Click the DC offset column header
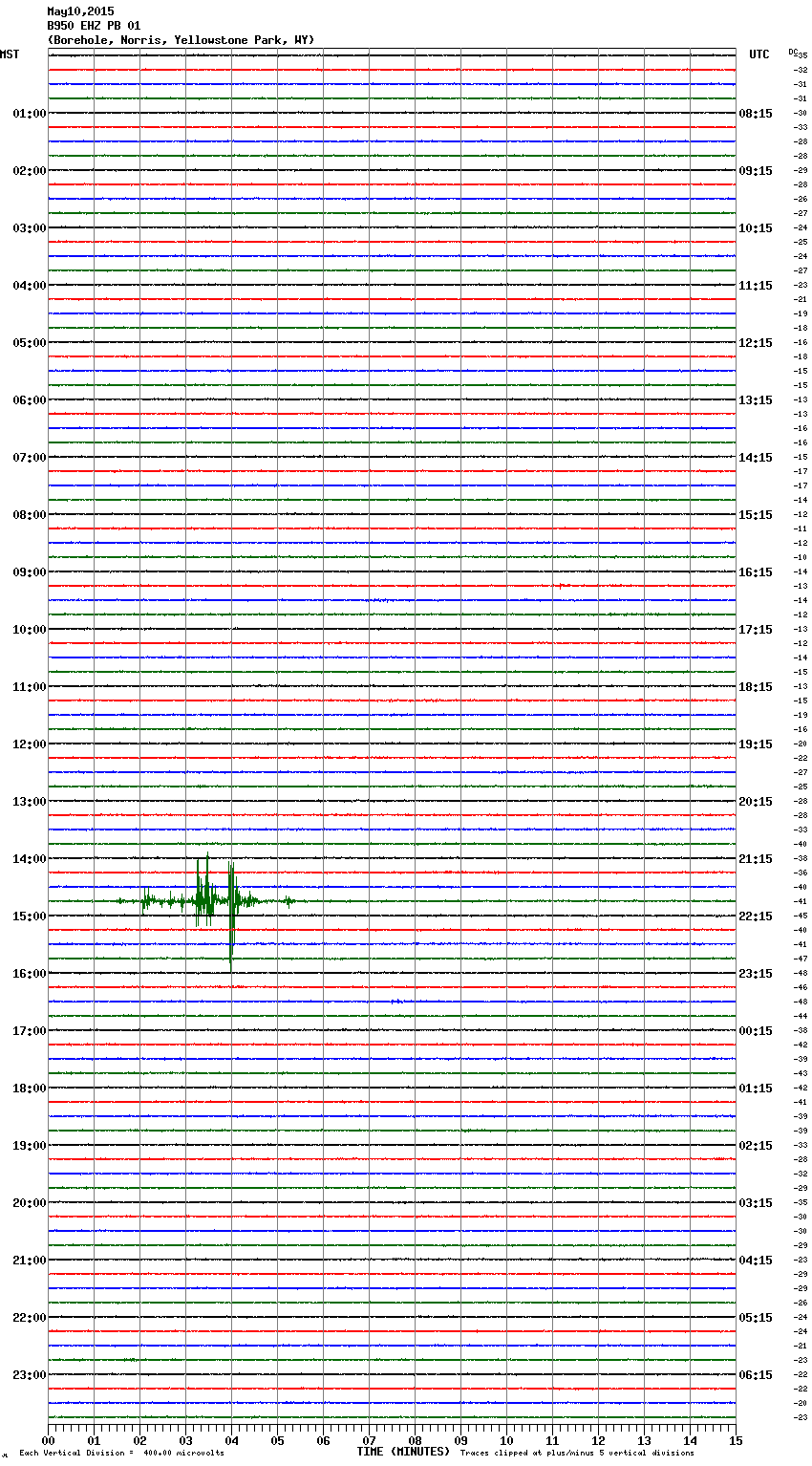This screenshot has height=1466, width=812. [x=793, y=52]
